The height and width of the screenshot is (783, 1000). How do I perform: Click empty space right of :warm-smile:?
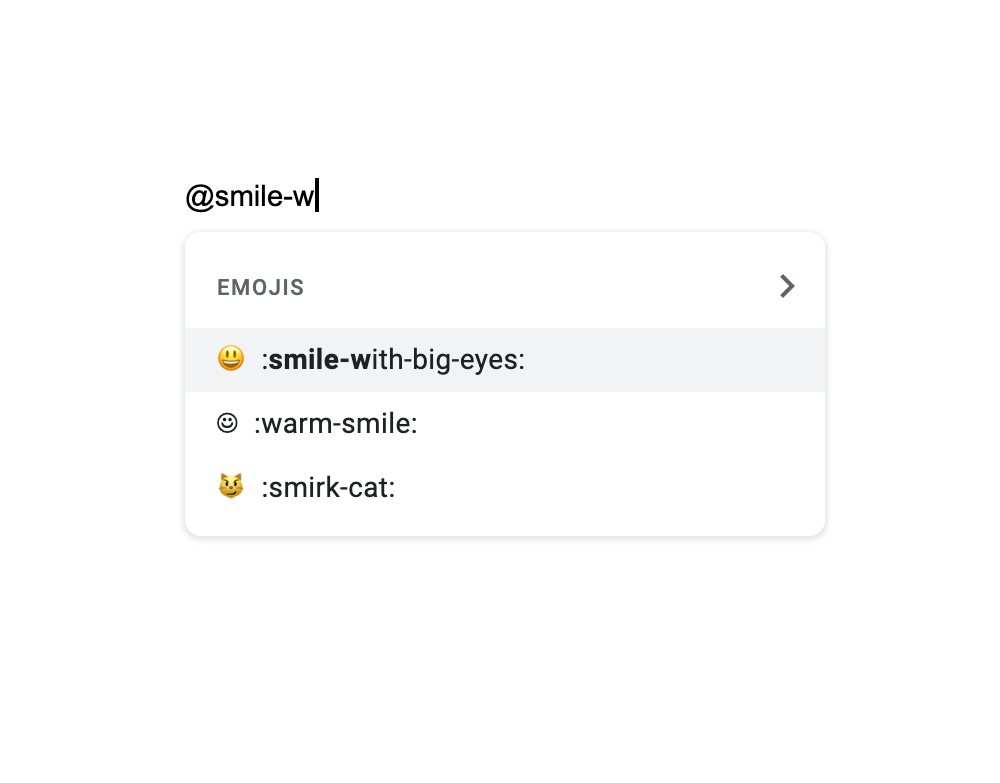click(620, 424)
